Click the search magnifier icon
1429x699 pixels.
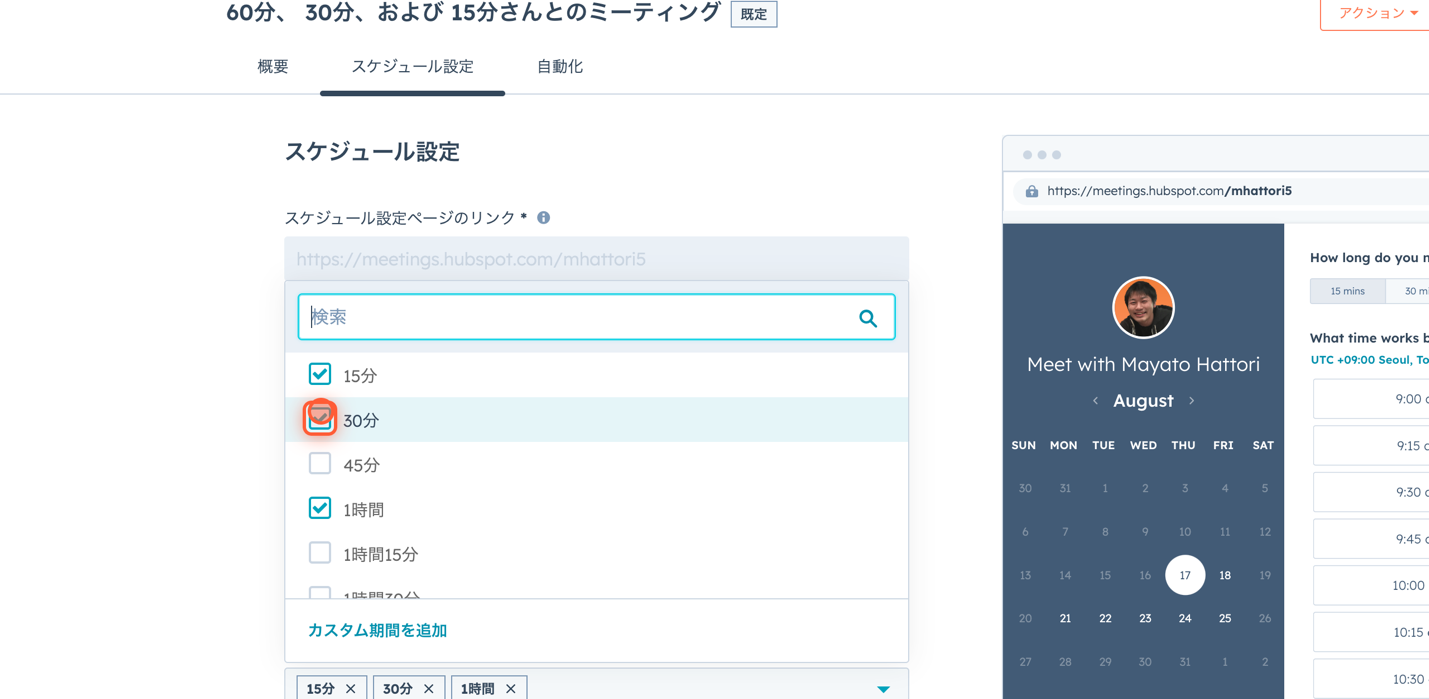(868, 318)
